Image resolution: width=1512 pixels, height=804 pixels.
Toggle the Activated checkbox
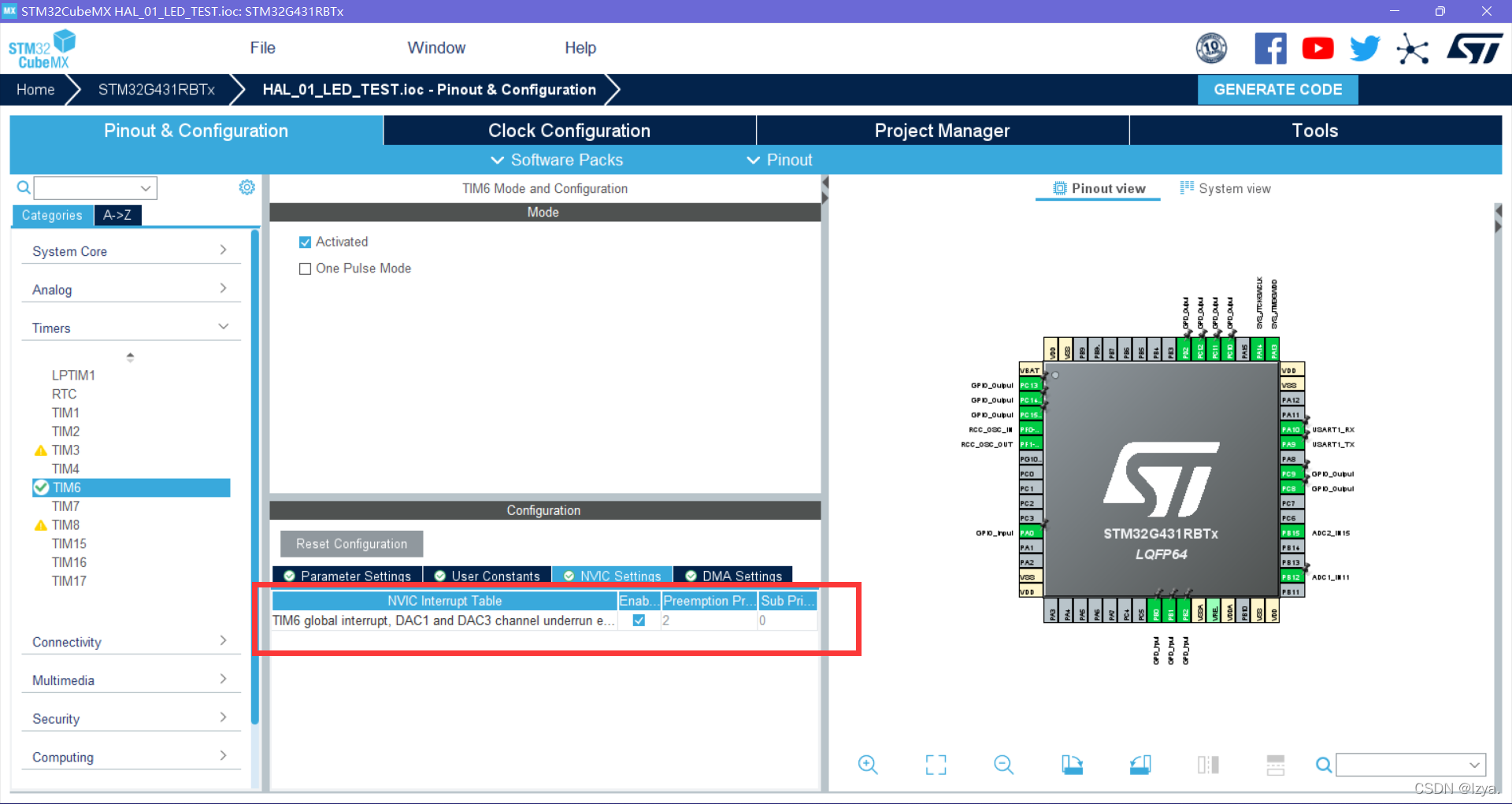tap(306, 243)
